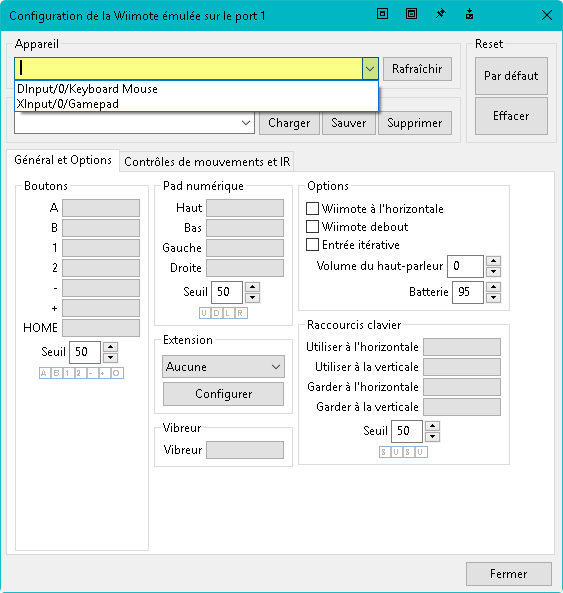The height and width of the screenshot is (593, 563).
Task: Click the Configurer extension button
Action: click(x=223, y=394)
